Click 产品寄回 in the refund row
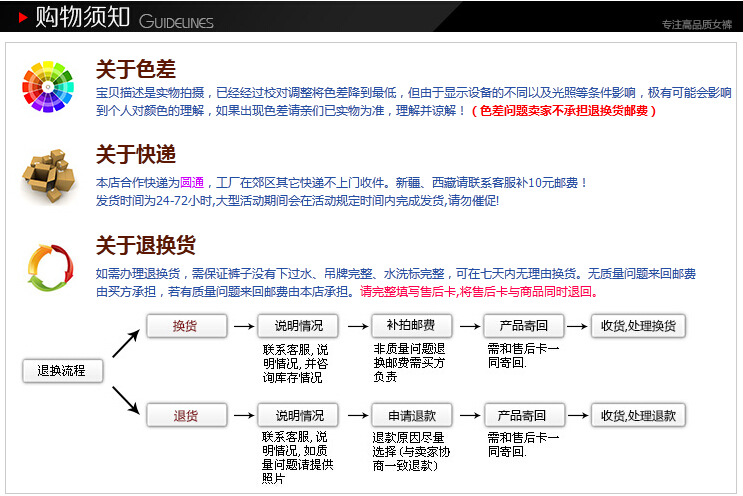 [x=524, y=416]
